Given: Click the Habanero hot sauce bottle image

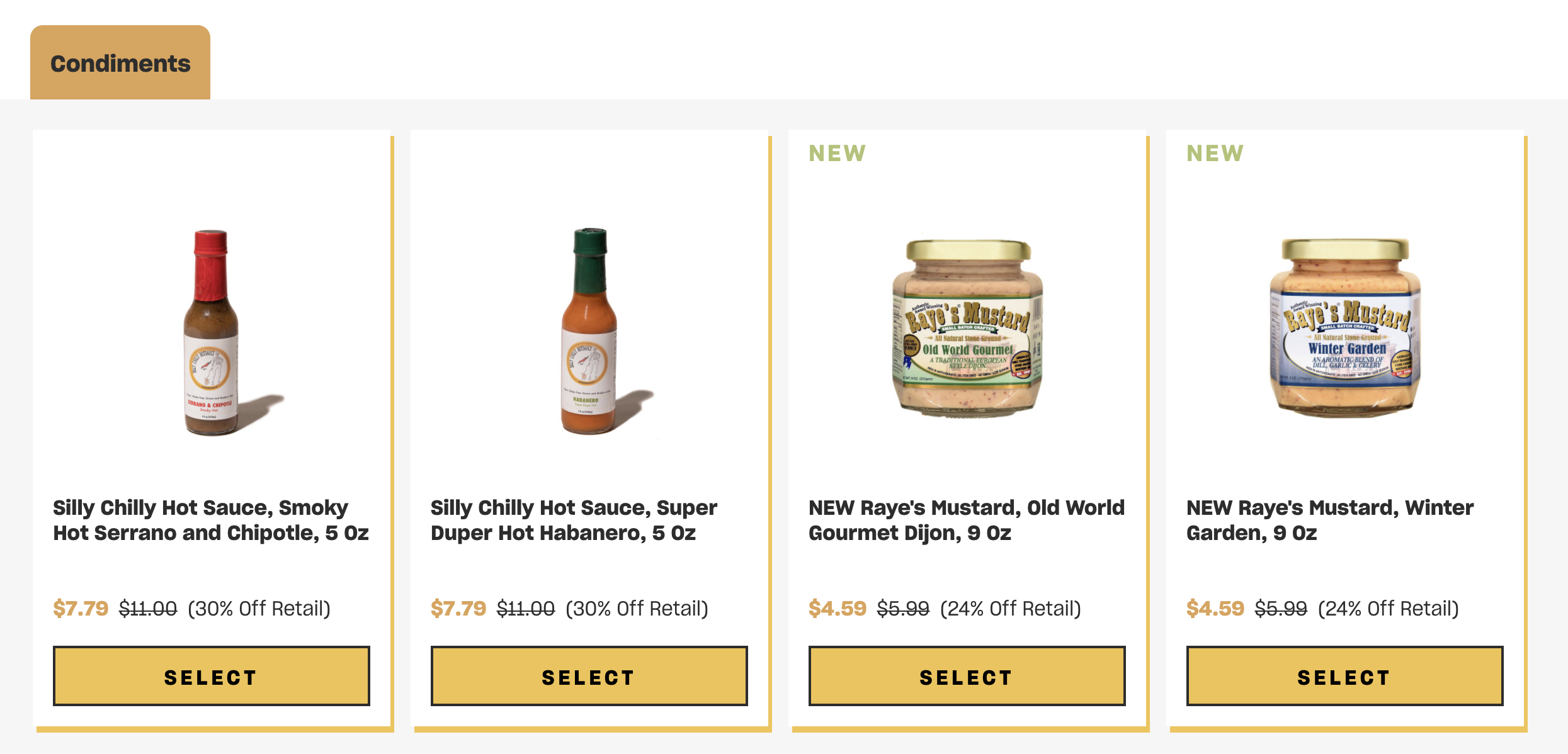Looking at the screenshot, I should 589,332.
